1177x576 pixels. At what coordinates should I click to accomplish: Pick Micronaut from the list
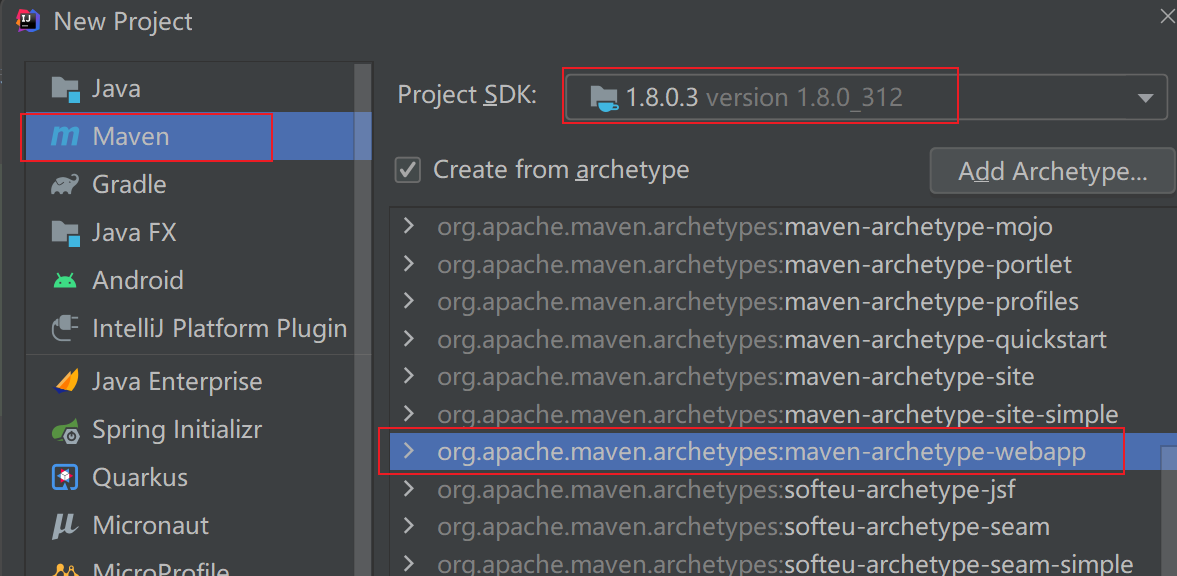(198, 525)
